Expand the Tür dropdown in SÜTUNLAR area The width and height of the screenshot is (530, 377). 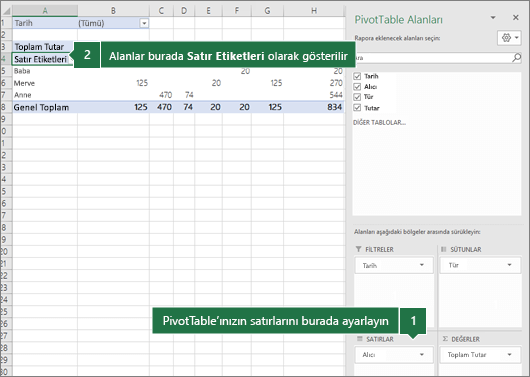click(x=509, y=265)
